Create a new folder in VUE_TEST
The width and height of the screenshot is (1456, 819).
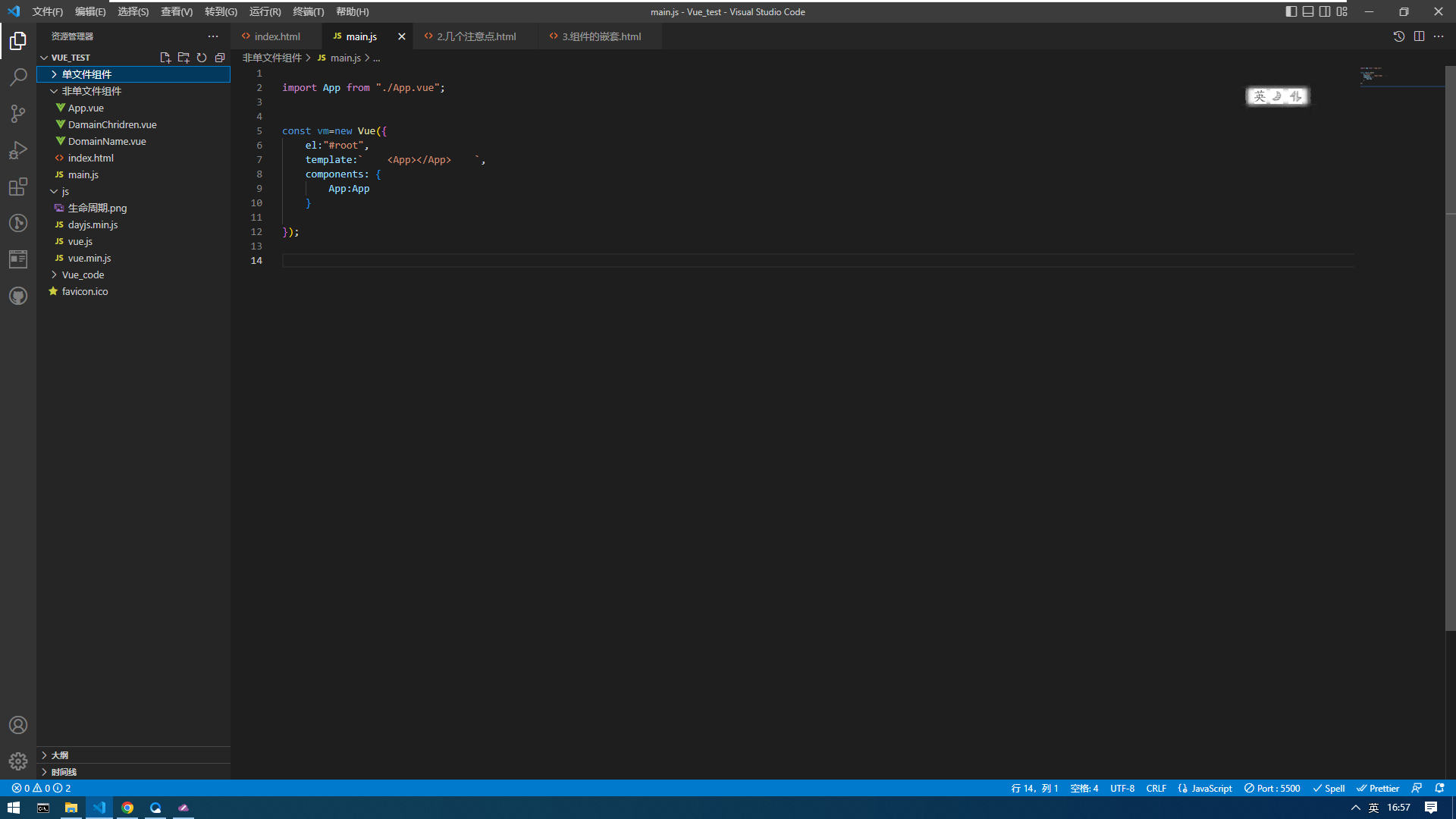184,58
